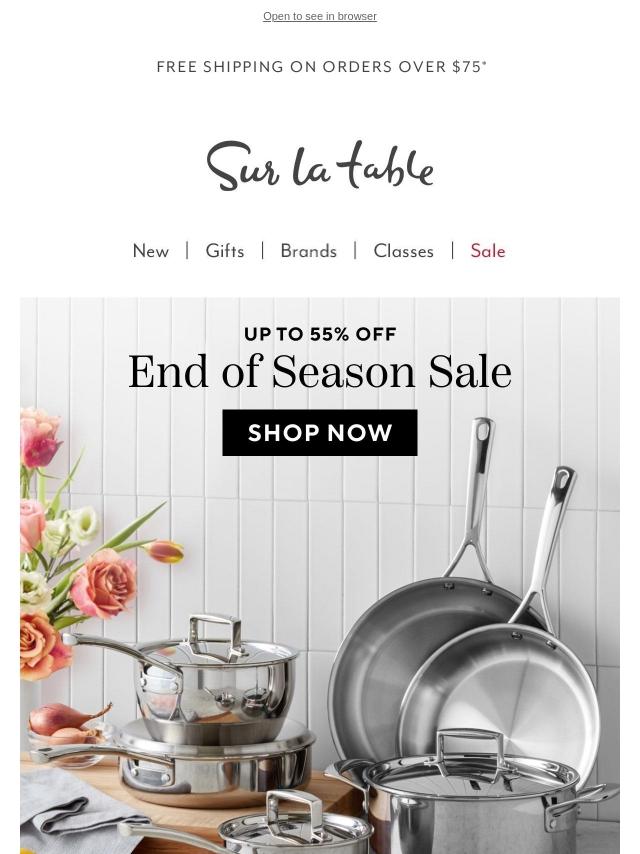Click the shallots in the glass bowl
The width and height of the screenshot is (640, 854).
tap(66, 724)
